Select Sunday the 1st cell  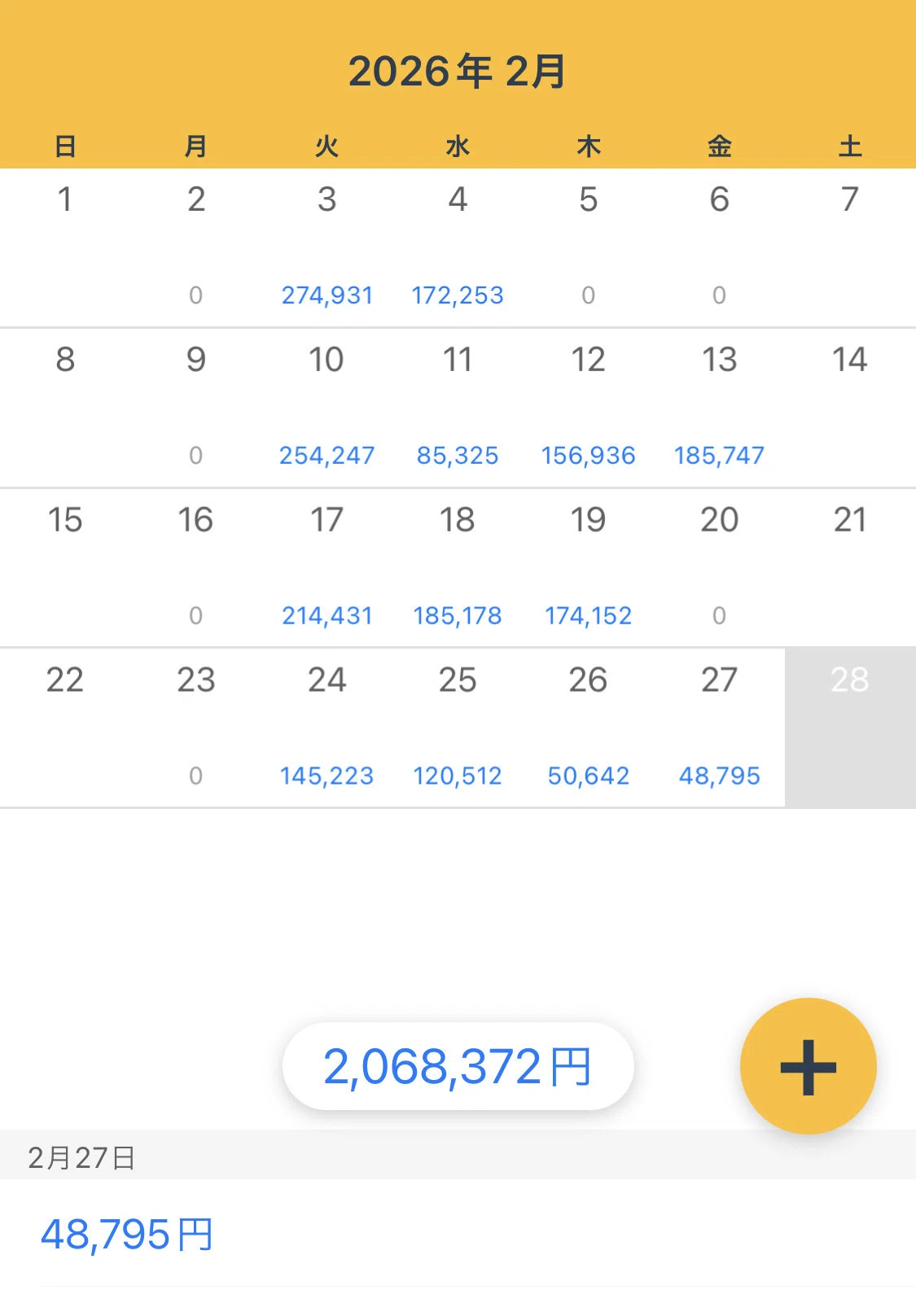pyautogui.click(x=65, y=247)
